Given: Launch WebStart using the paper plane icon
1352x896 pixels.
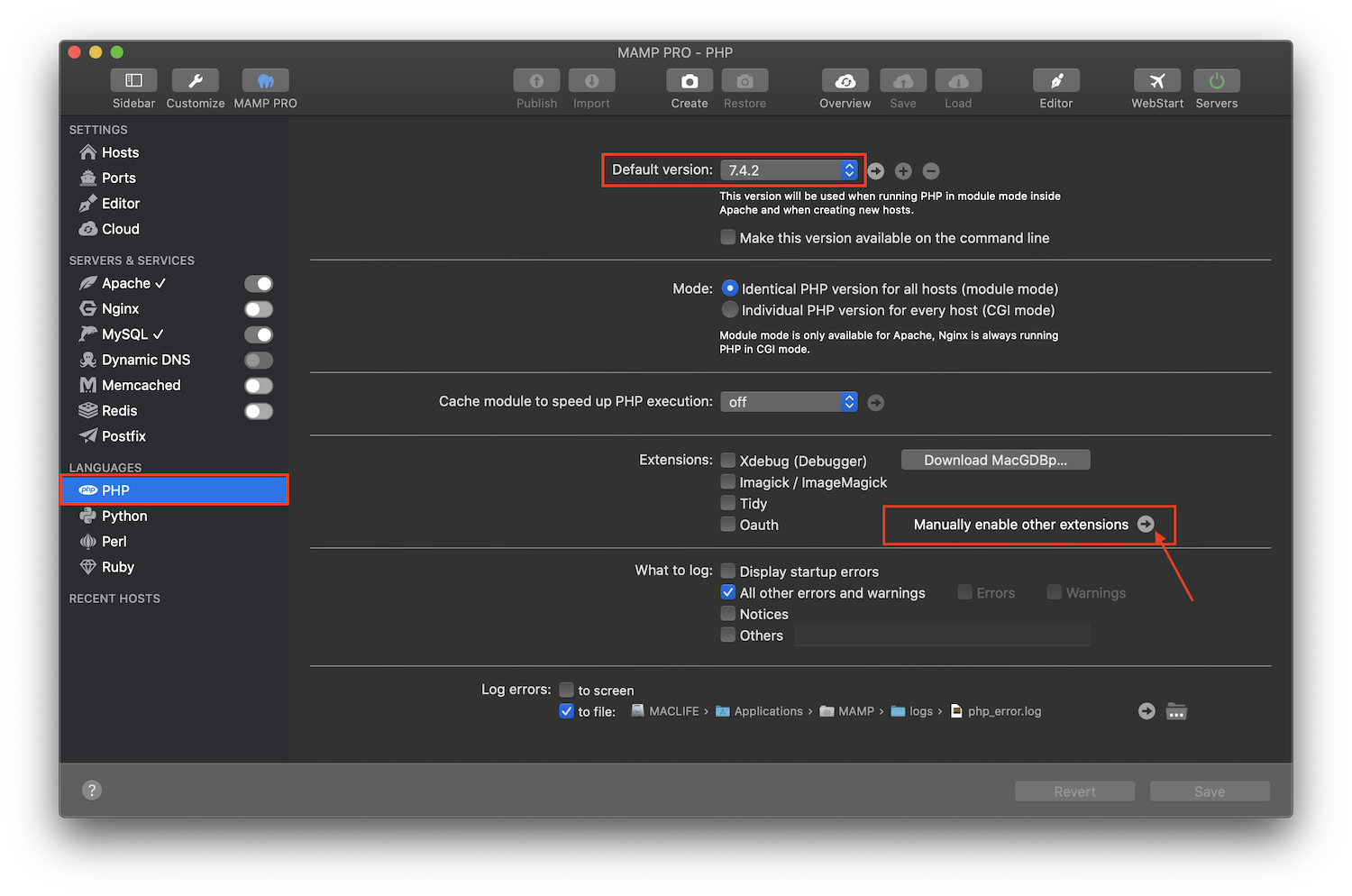Looking at the screenshot, I should click(1156, 79).
